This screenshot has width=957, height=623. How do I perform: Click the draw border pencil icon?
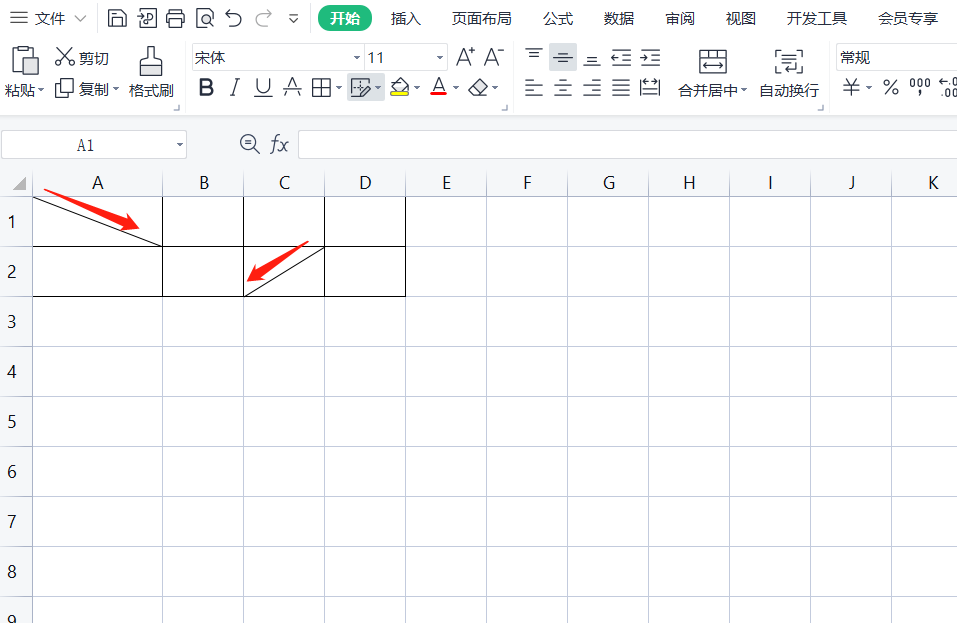pyautogui.click(x=361, y=88)
